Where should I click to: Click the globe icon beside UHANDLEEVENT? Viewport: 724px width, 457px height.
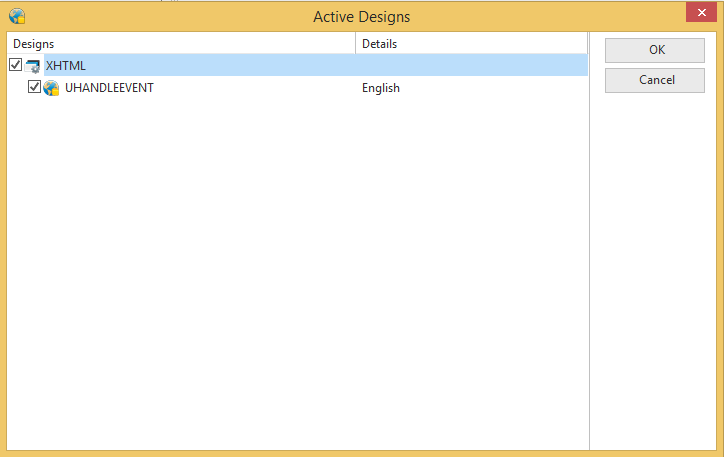coord(51,88)
